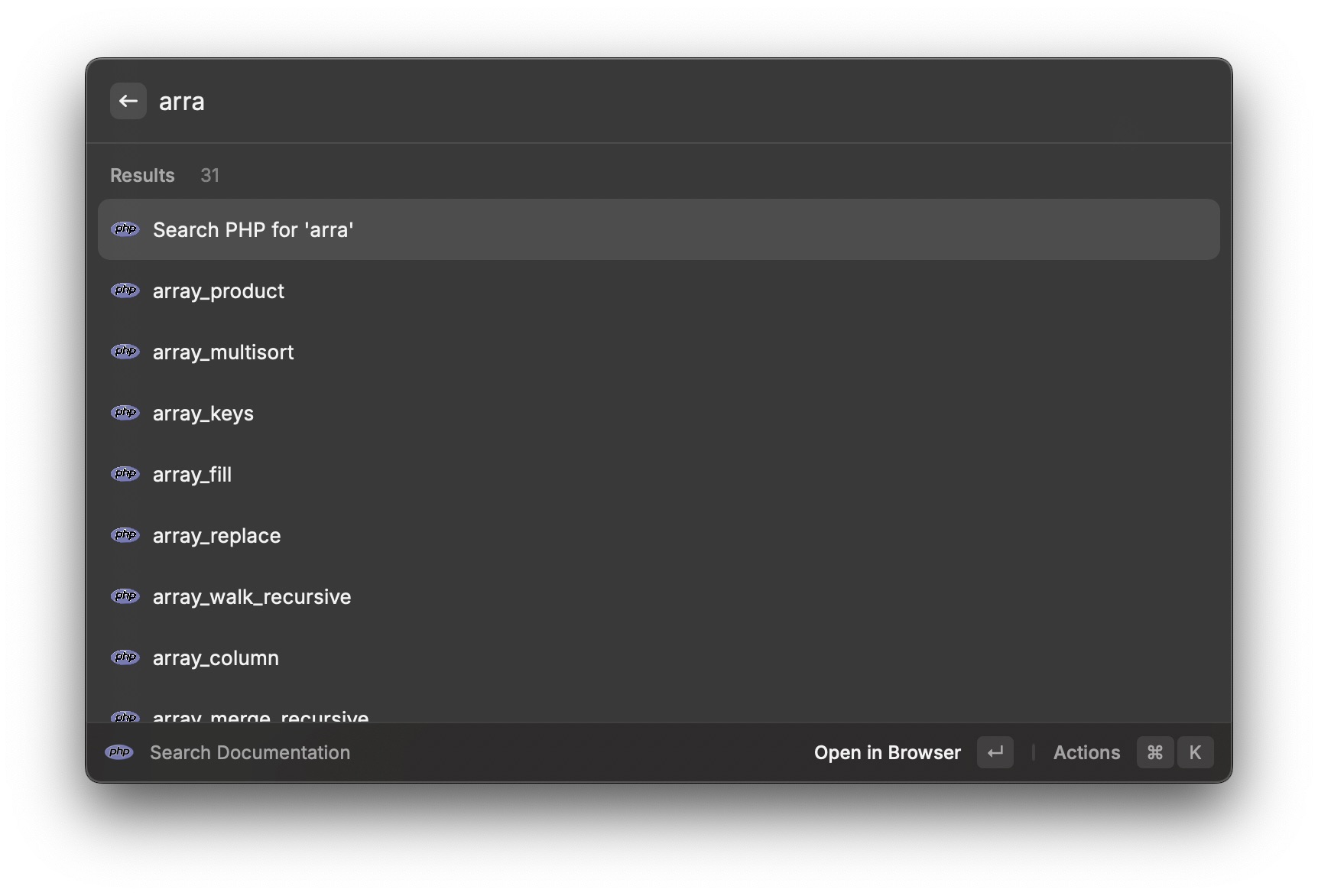Select the array_column result

coord(658,657)
